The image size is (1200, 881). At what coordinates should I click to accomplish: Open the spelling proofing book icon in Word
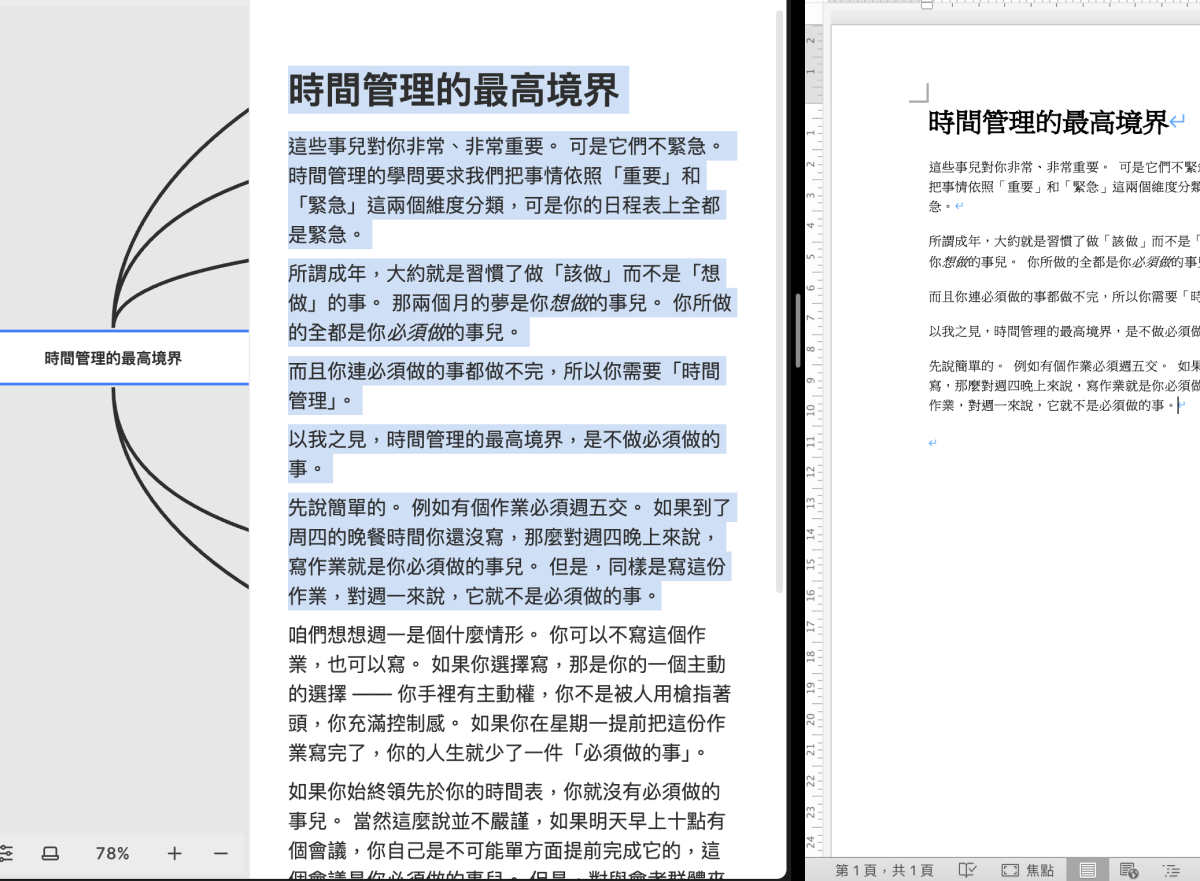pyautogui.click(x=967, y=870)
